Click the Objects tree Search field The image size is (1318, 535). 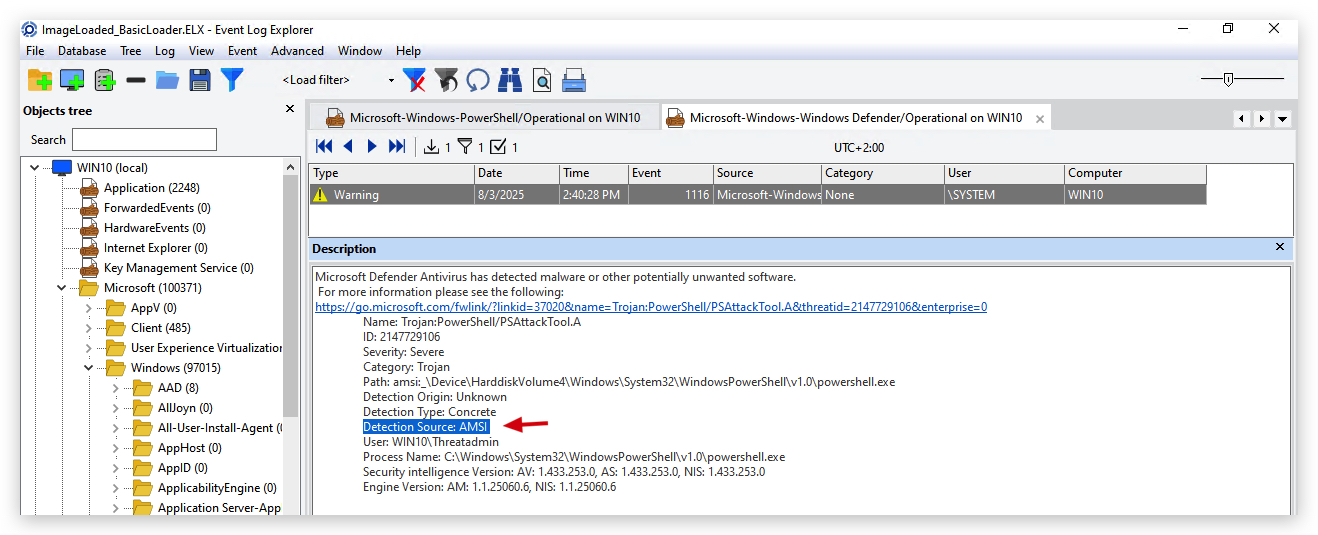(144, 140)
